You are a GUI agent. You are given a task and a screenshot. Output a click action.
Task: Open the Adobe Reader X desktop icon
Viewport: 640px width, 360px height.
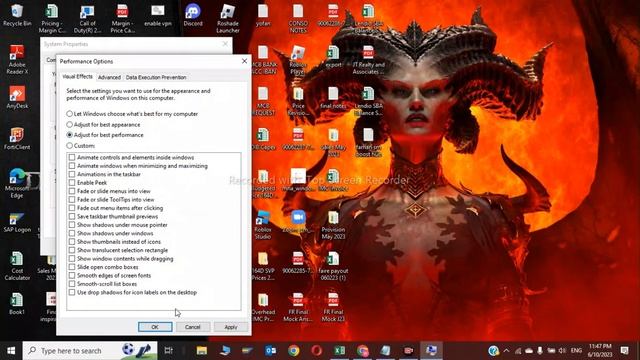(x=17, y=60)
